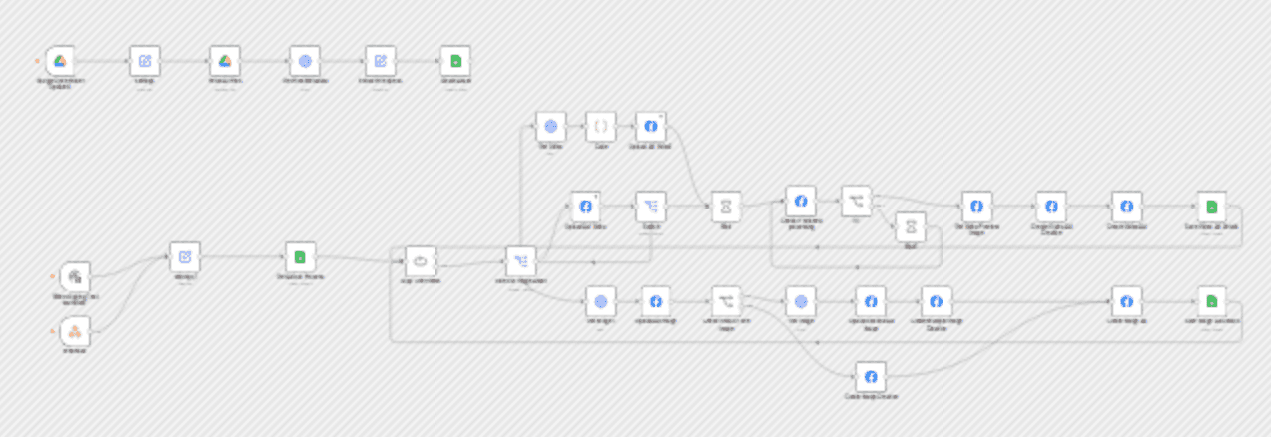The width and height of the screenshot is (1271, 437).
Task: Select the Edit node before top-row Google Sheets
Action: 380,61
